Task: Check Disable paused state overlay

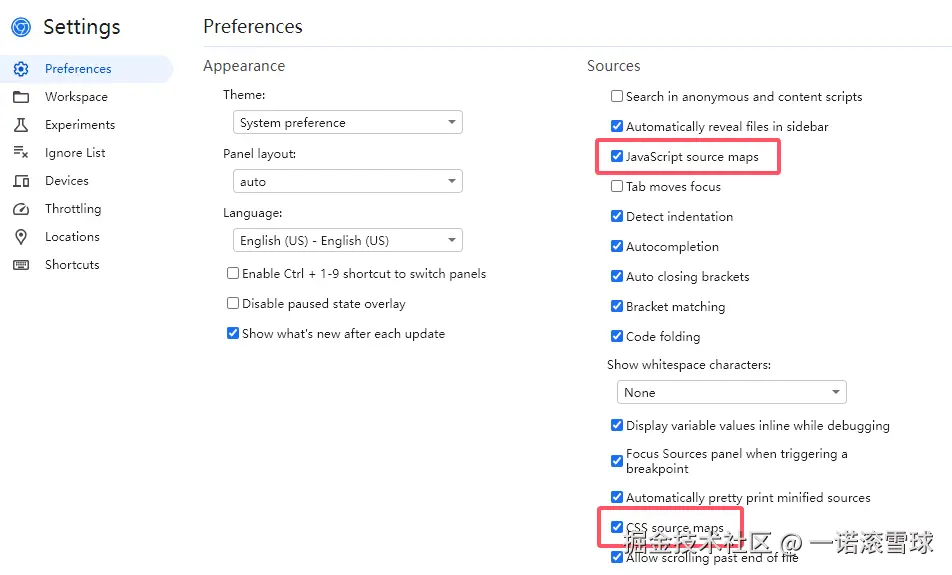Action: 233,304
